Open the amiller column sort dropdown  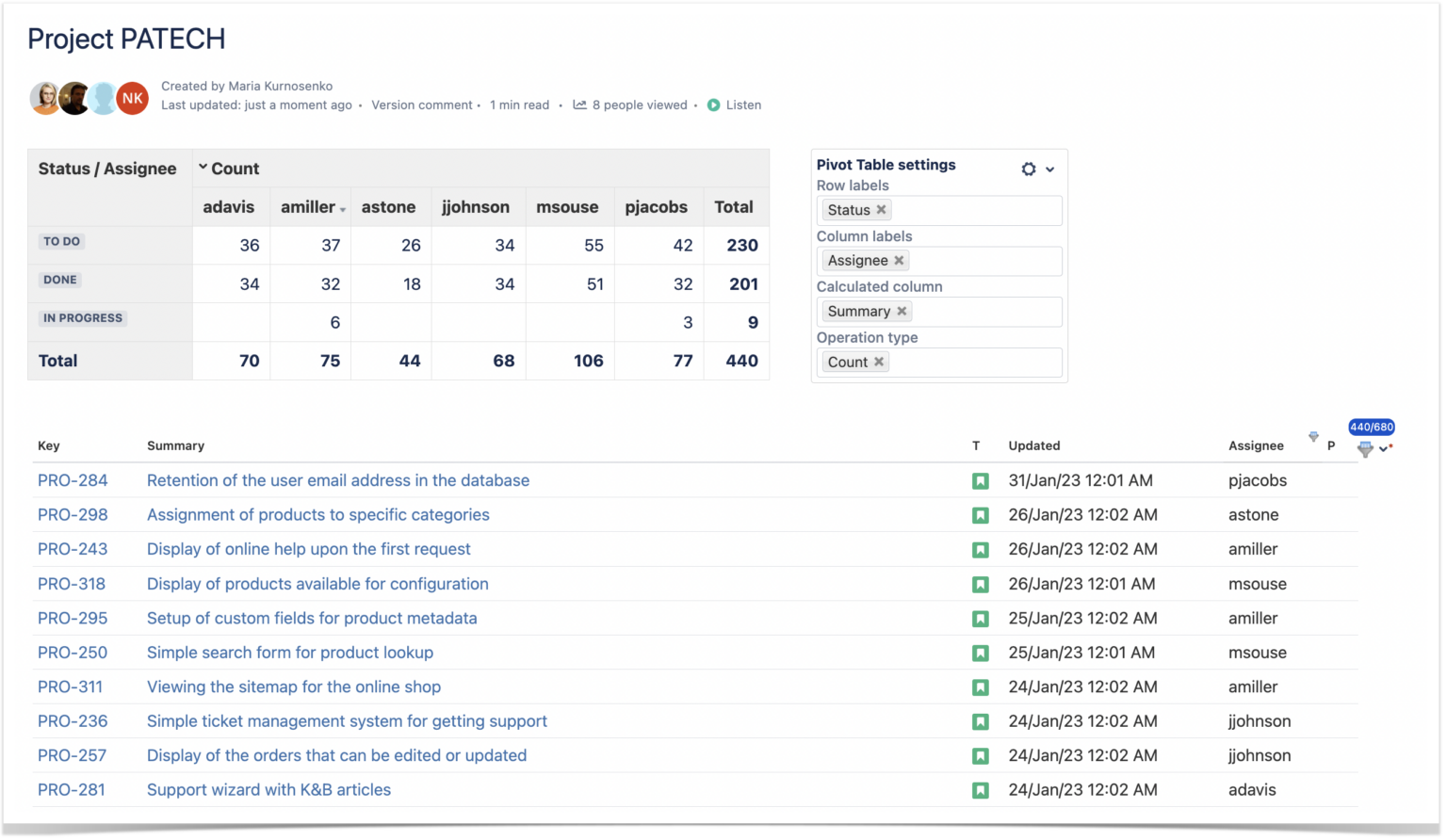coord(341,209)
